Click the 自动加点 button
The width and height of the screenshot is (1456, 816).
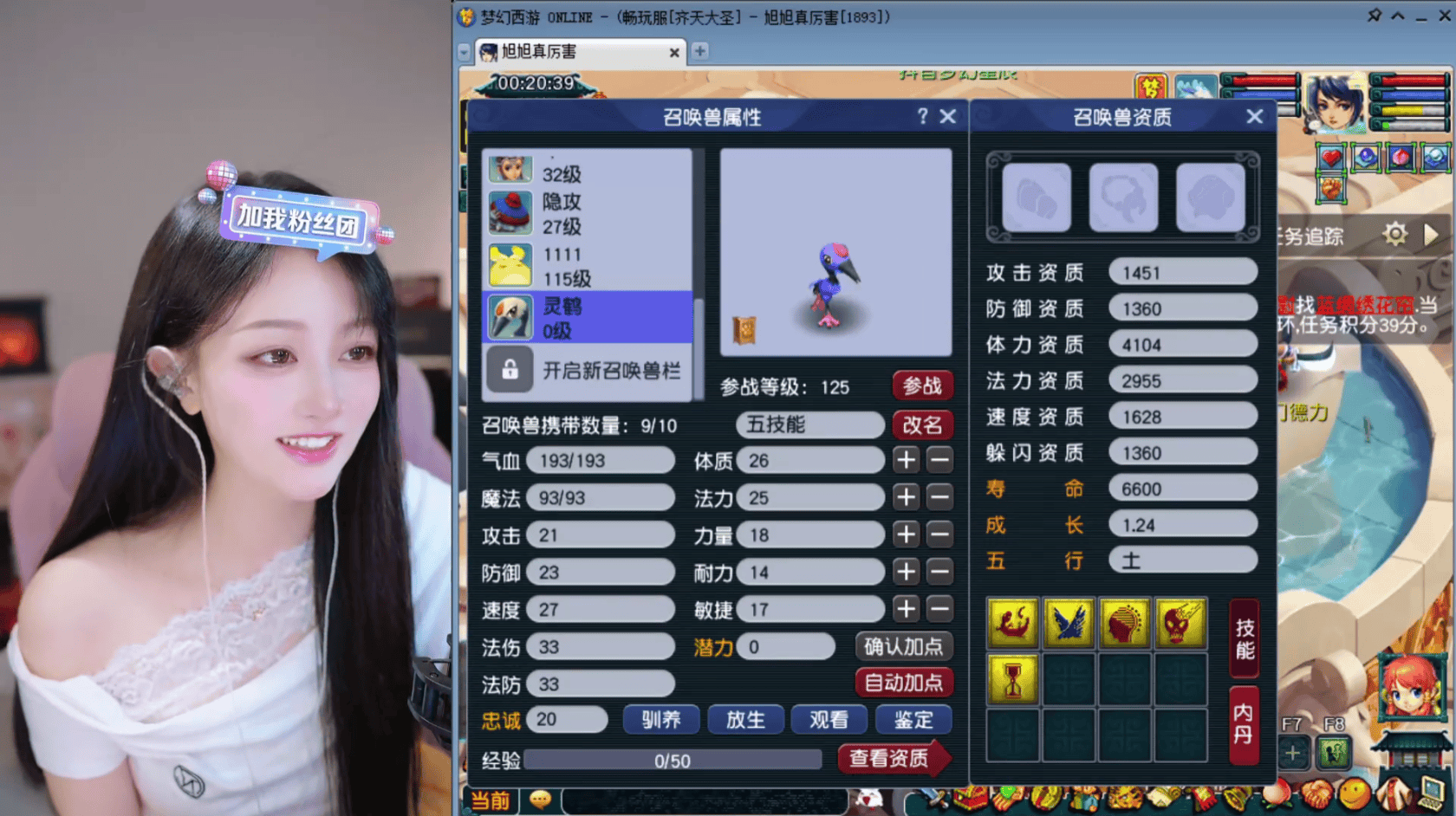point(903,683)
